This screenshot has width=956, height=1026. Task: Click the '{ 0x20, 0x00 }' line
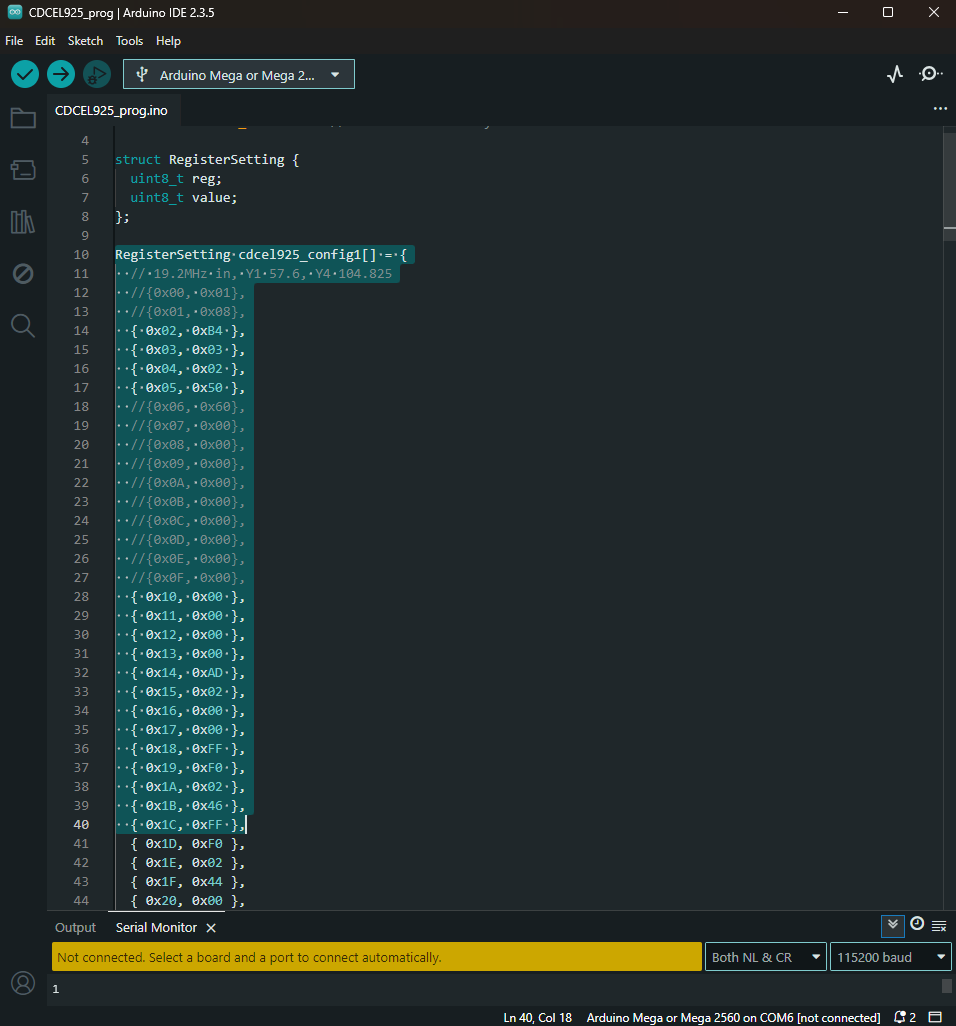click(187, 900)
